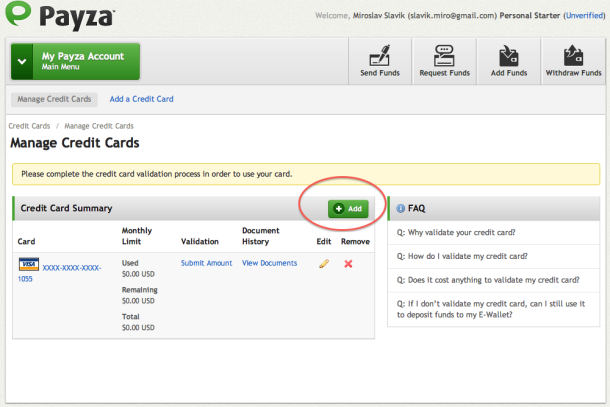The height and width of the screenshot is (407, 610).
Task: Click the Validation column header
Action: click(x=200, y=242)
